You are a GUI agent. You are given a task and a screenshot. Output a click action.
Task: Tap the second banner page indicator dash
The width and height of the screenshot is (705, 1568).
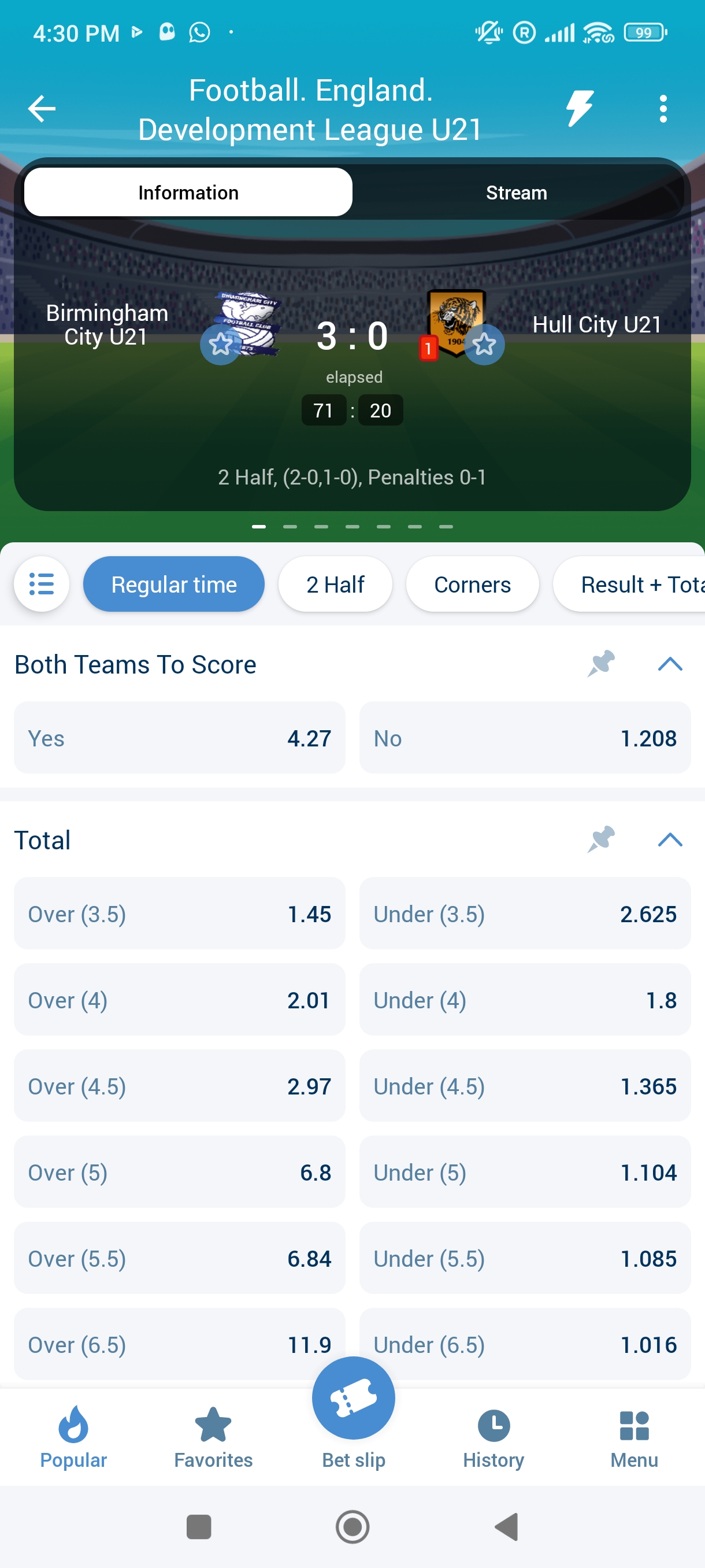click(x=290, y=527)
